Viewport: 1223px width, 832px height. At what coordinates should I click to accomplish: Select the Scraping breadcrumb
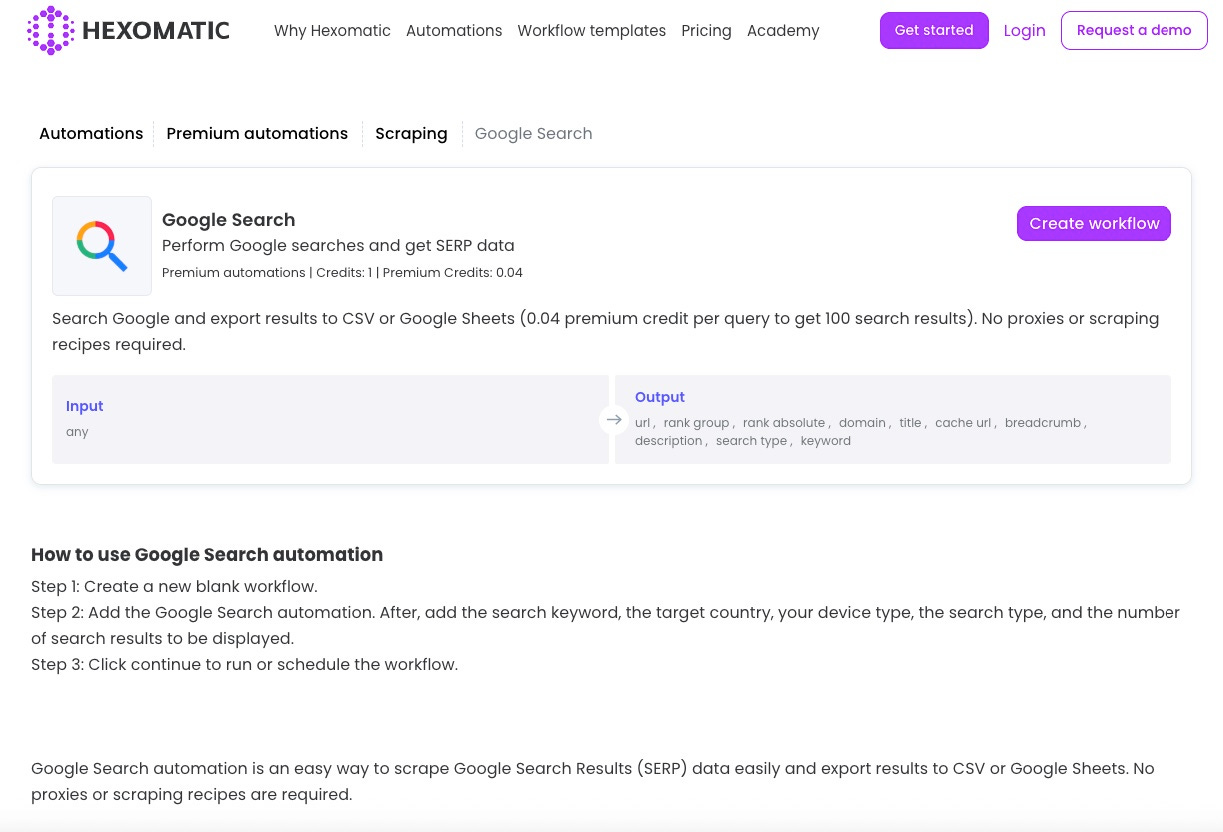pos(411,134)
